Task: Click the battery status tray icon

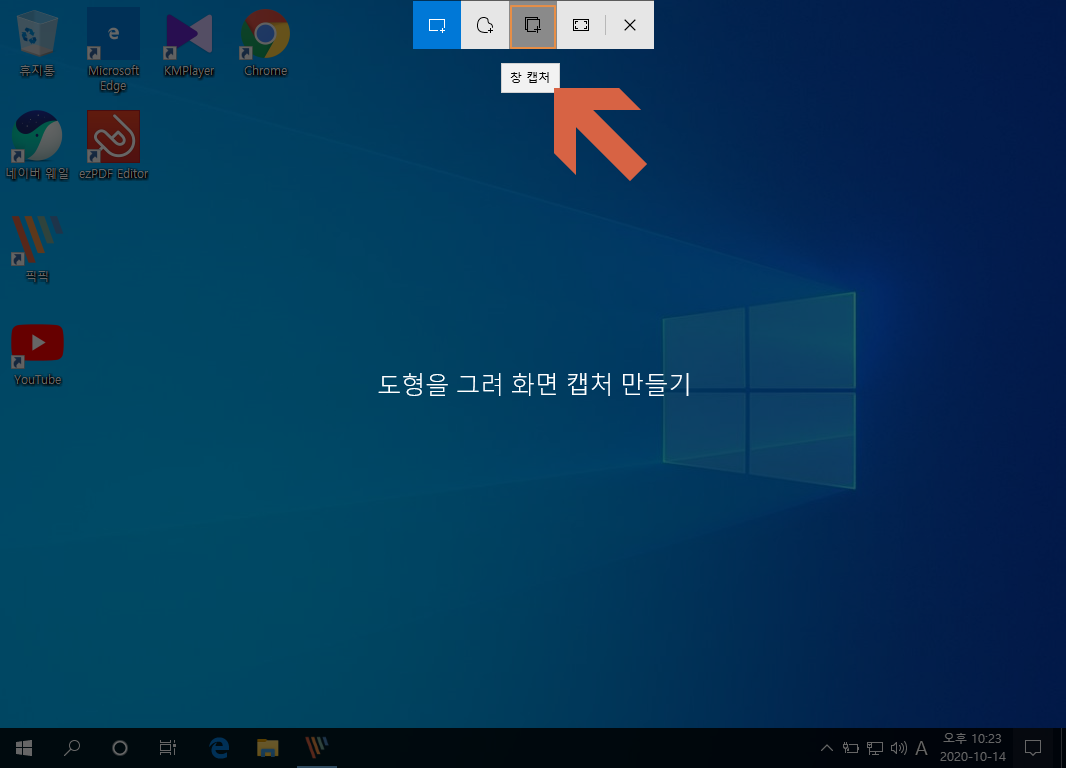Action: click(850, 748)
